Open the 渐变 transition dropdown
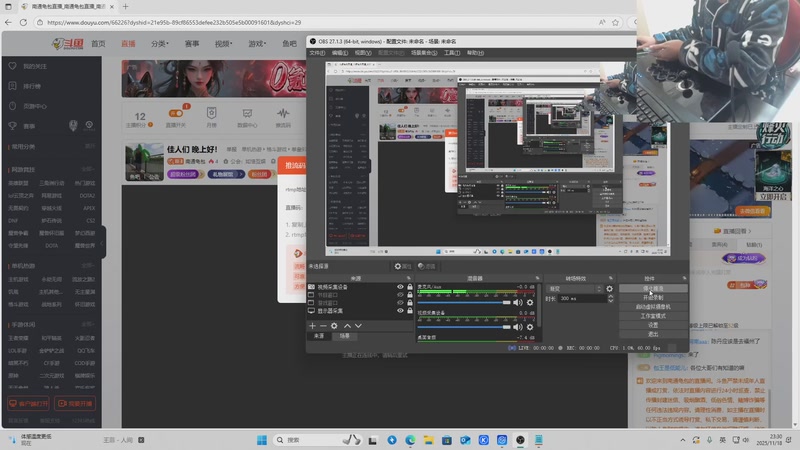 (574, 289)
